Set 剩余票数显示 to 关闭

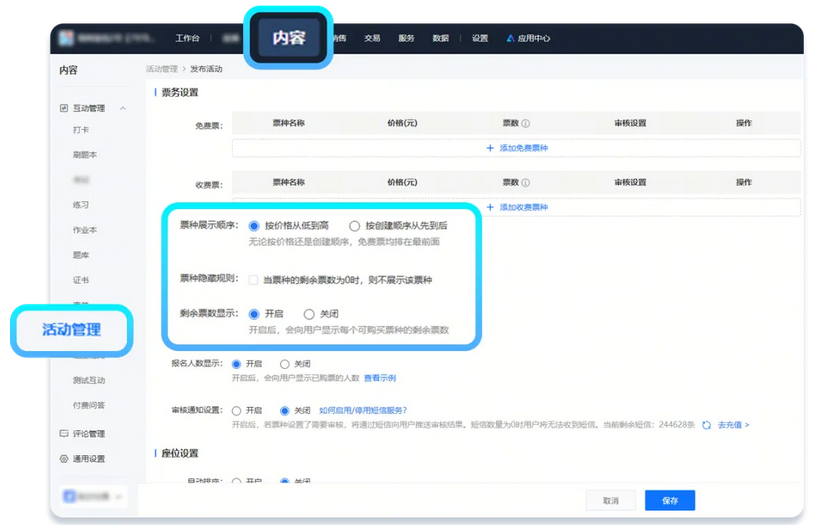point(309,314)
